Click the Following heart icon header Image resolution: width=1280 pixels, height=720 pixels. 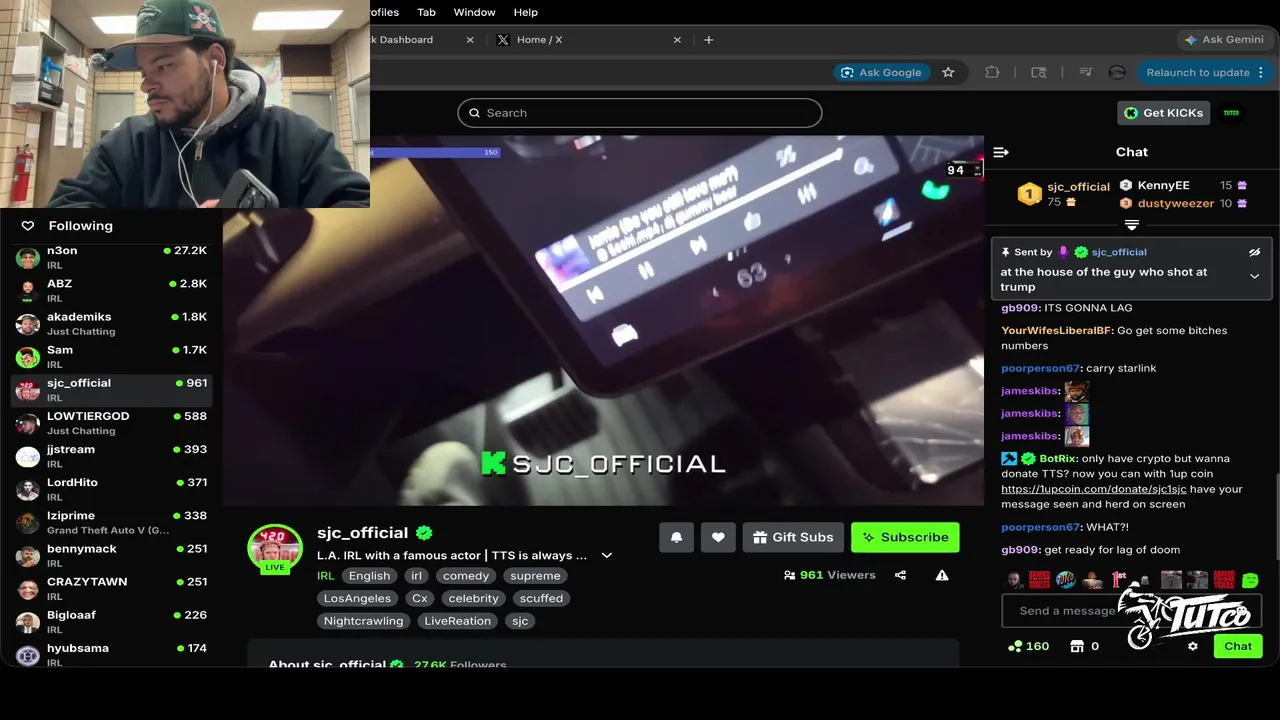point(28,226)
